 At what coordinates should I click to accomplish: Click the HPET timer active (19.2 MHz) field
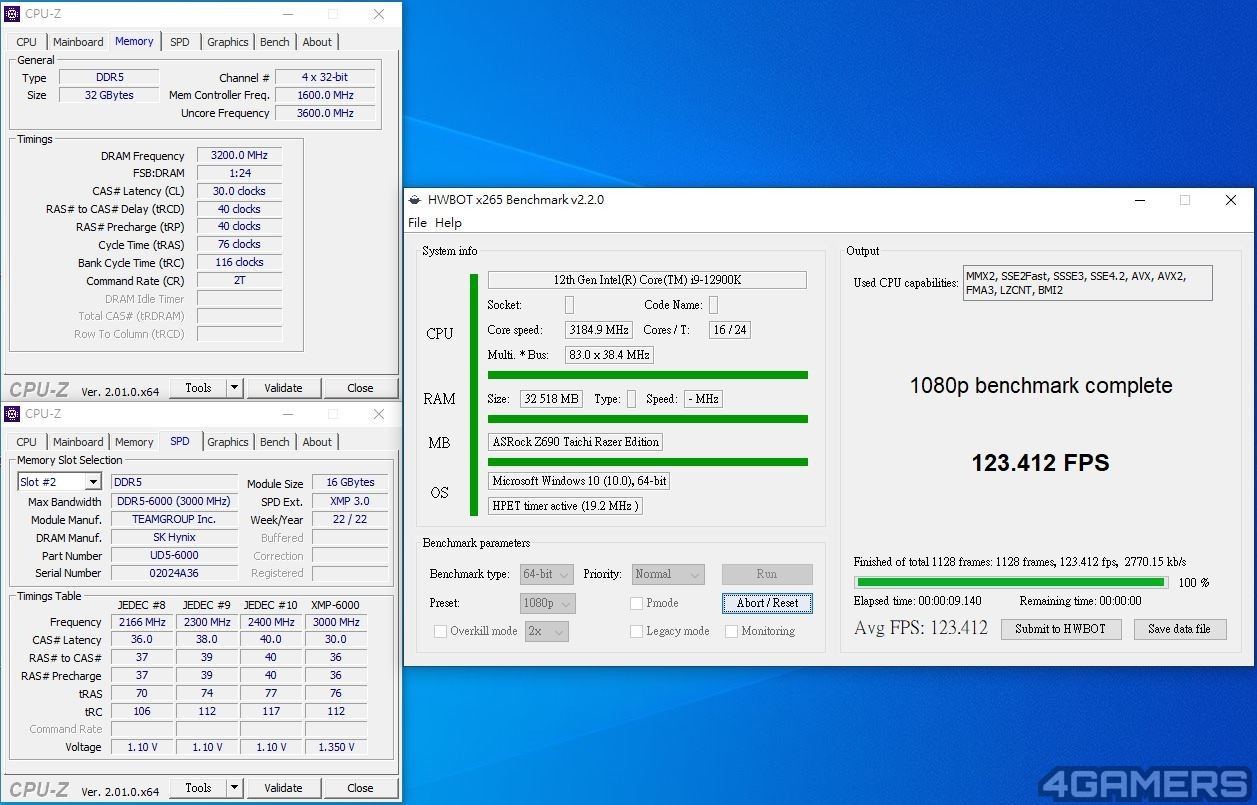coord(566,506)
